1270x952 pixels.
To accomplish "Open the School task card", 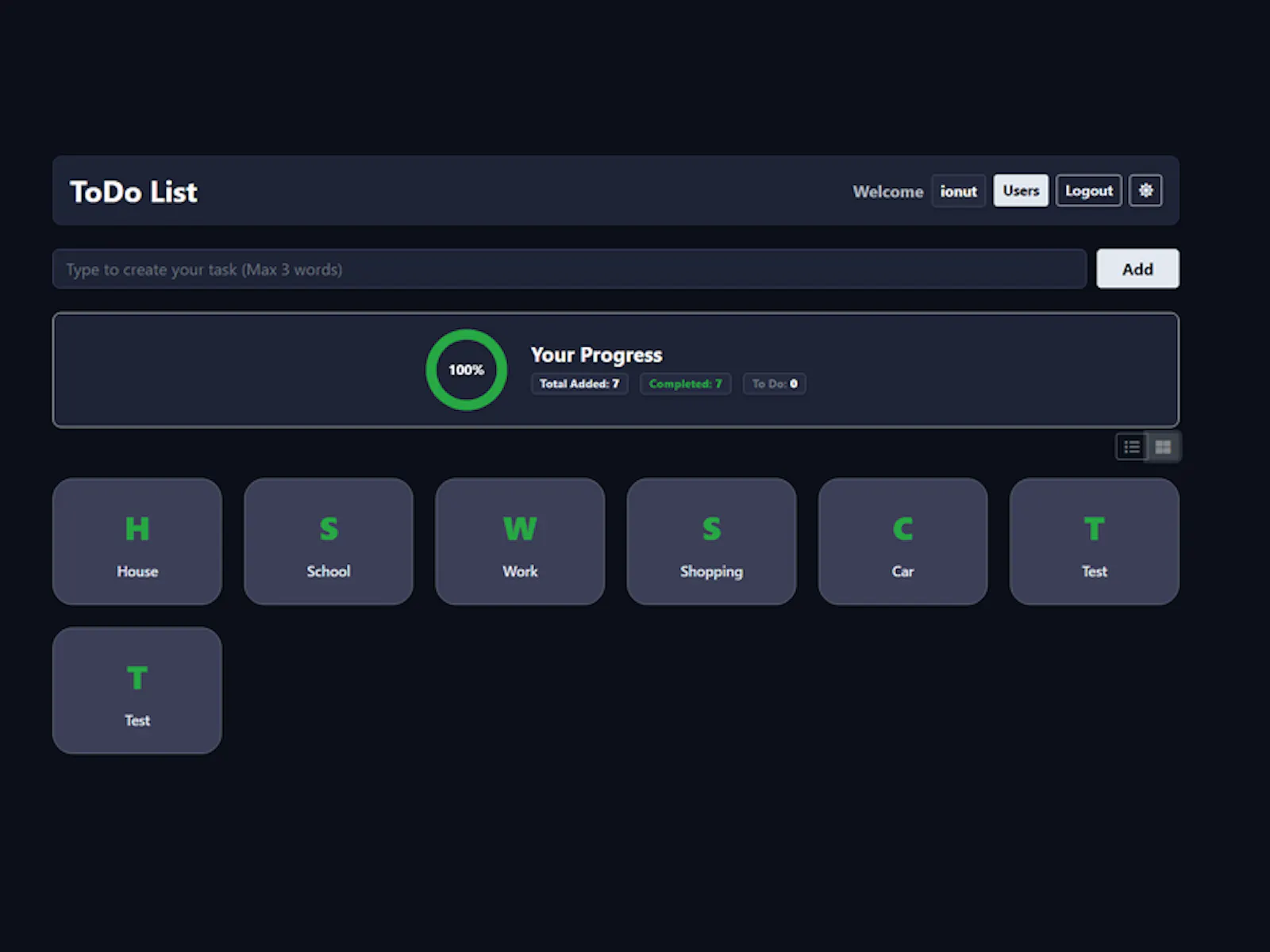I will click(329, 541).
